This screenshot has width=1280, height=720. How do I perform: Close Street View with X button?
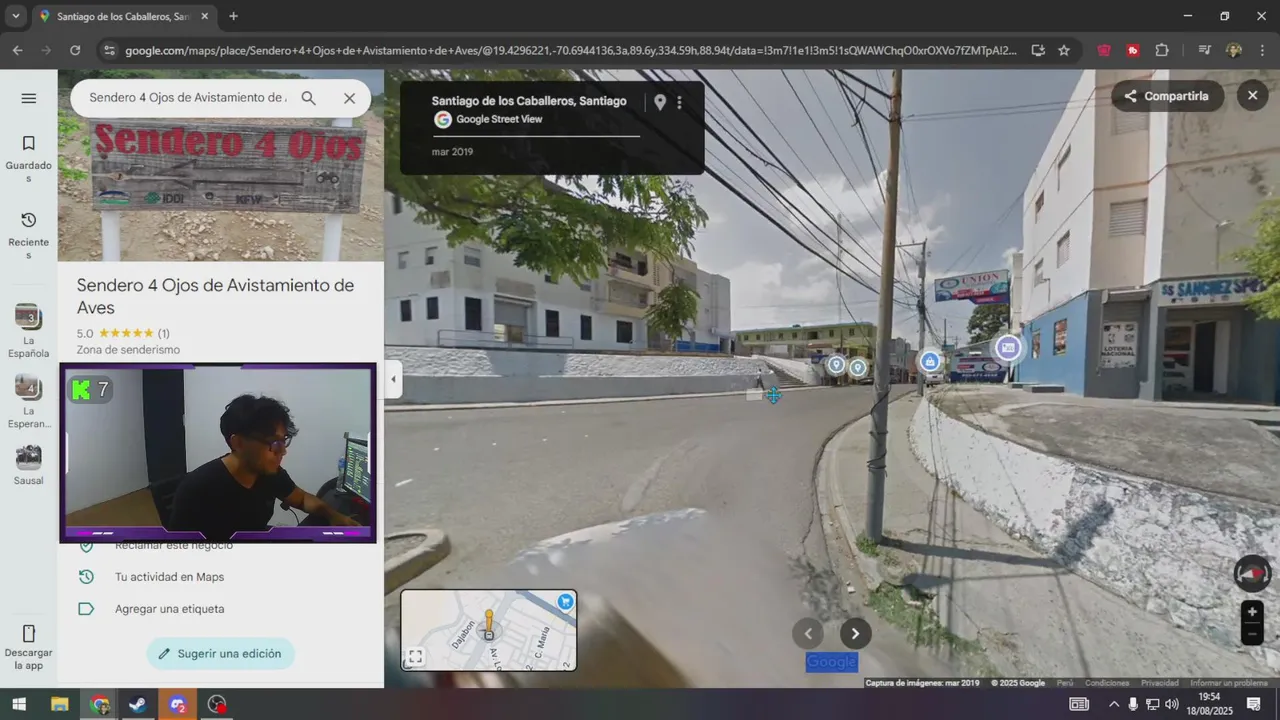pyautogui.click(x=1252, y=96)
